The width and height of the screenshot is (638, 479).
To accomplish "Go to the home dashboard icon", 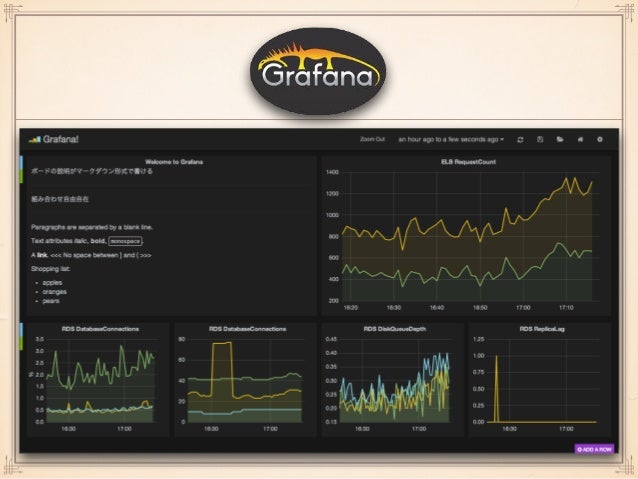I will click(580, 140).
